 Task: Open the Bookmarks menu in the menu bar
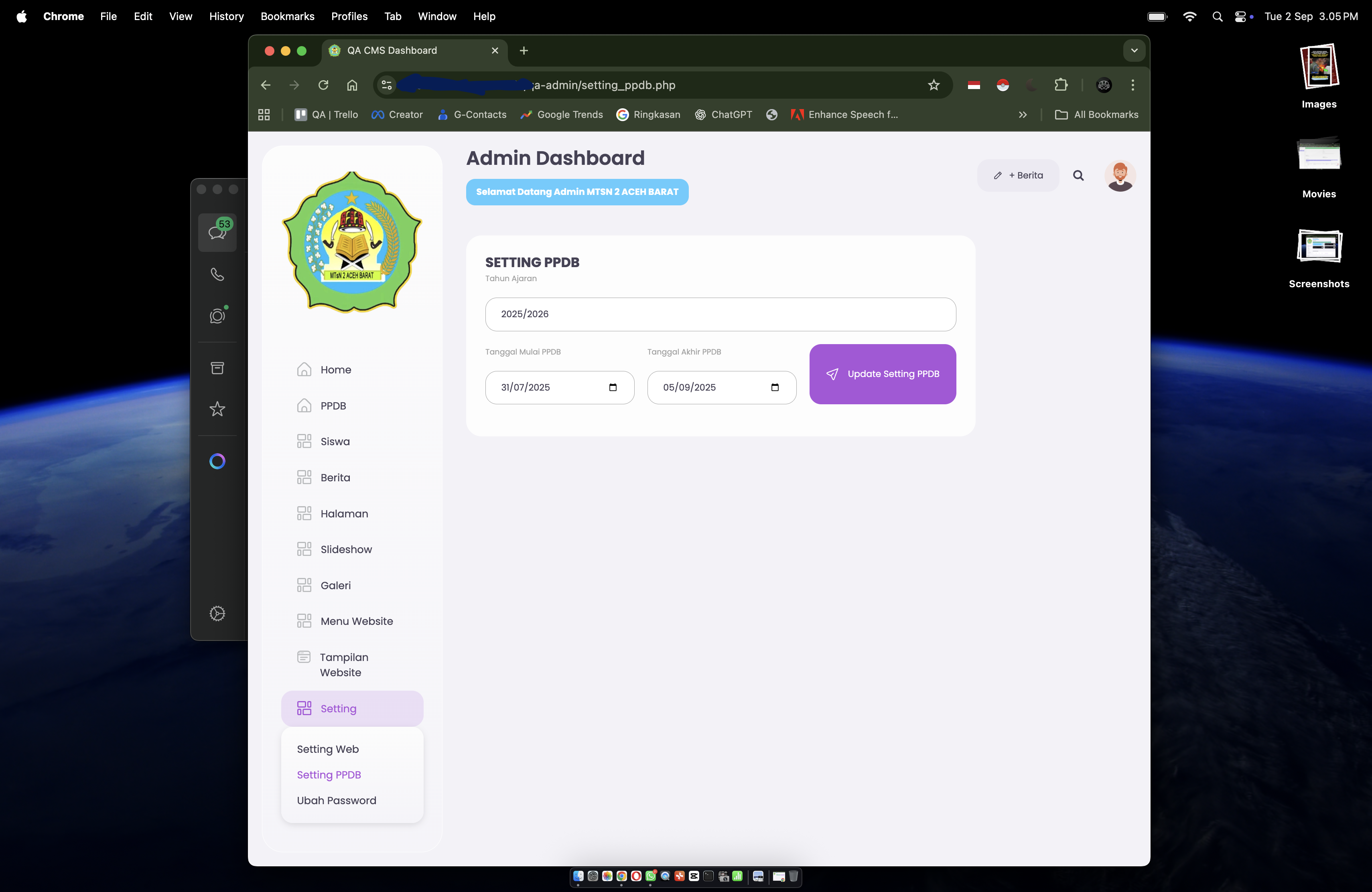coord(287,16)
